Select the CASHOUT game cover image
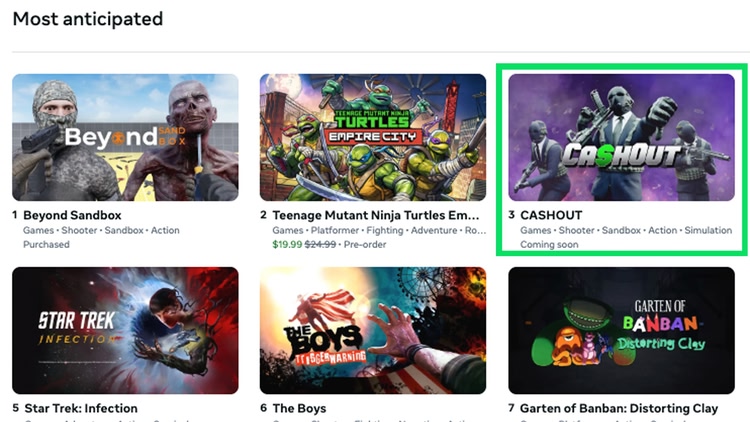The image size is (750, 422). point(621,137)
